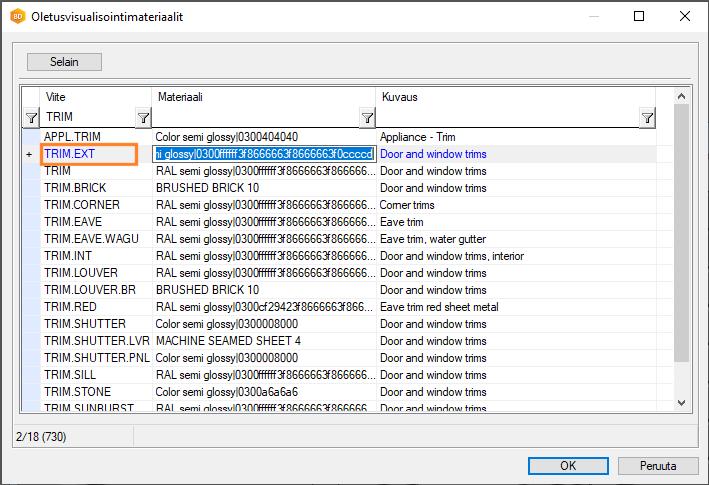Click the MACHINE SEAMED SHEET 4 material cell

228,341
